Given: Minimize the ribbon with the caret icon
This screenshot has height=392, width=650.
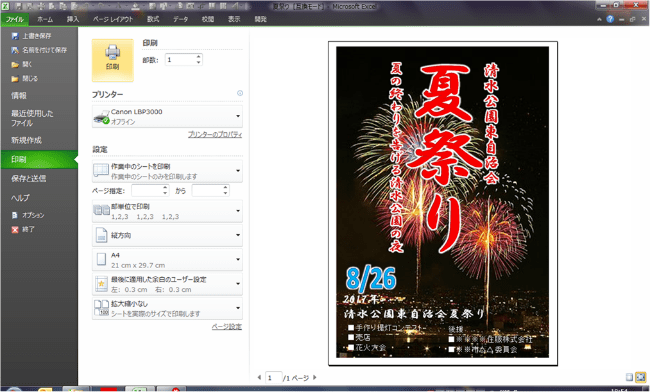Looking at the screenshot, I should tap(599, 19).
